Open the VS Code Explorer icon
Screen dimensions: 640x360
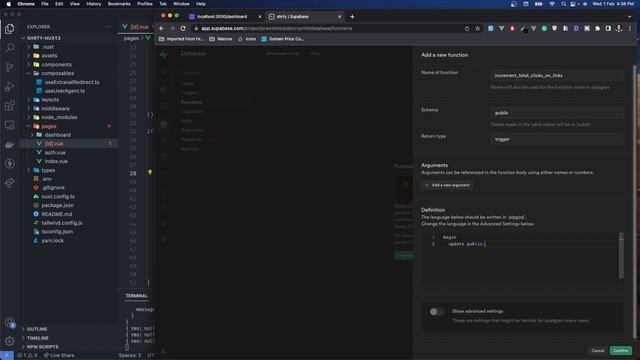coord(9,29)
